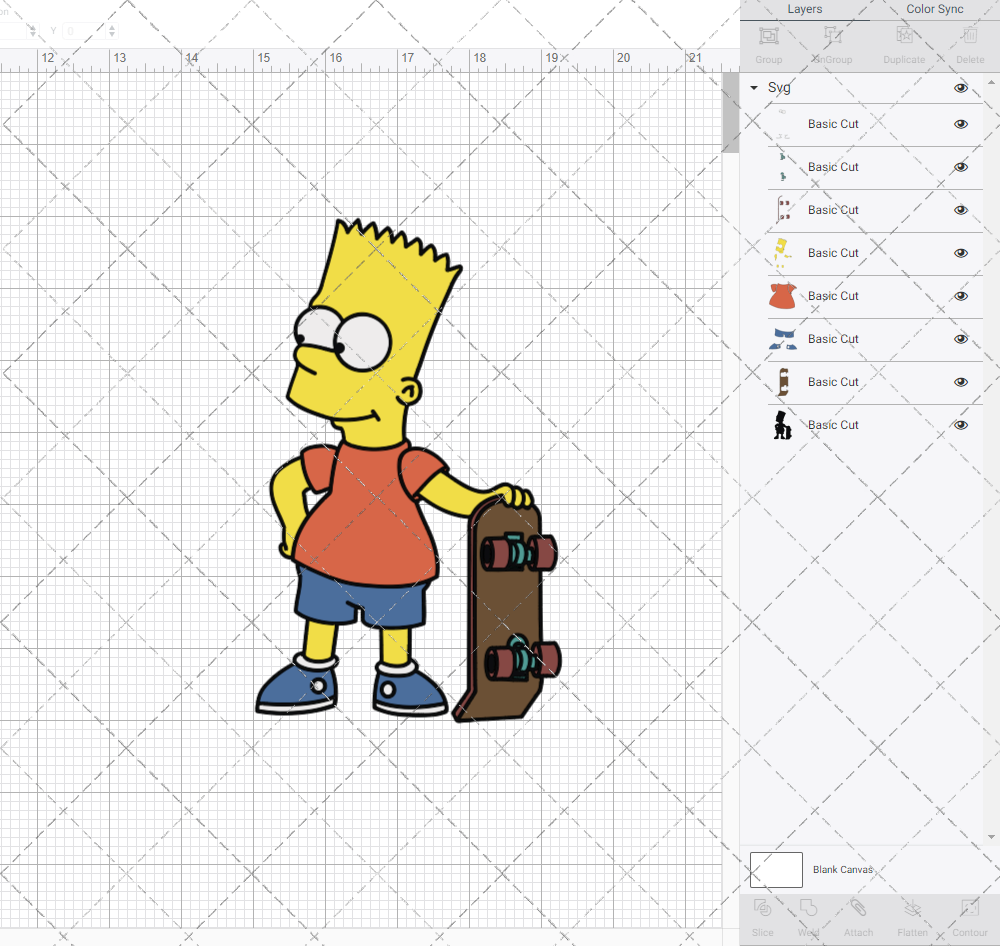Select the maroon wheels layer thumbnail

783,210
